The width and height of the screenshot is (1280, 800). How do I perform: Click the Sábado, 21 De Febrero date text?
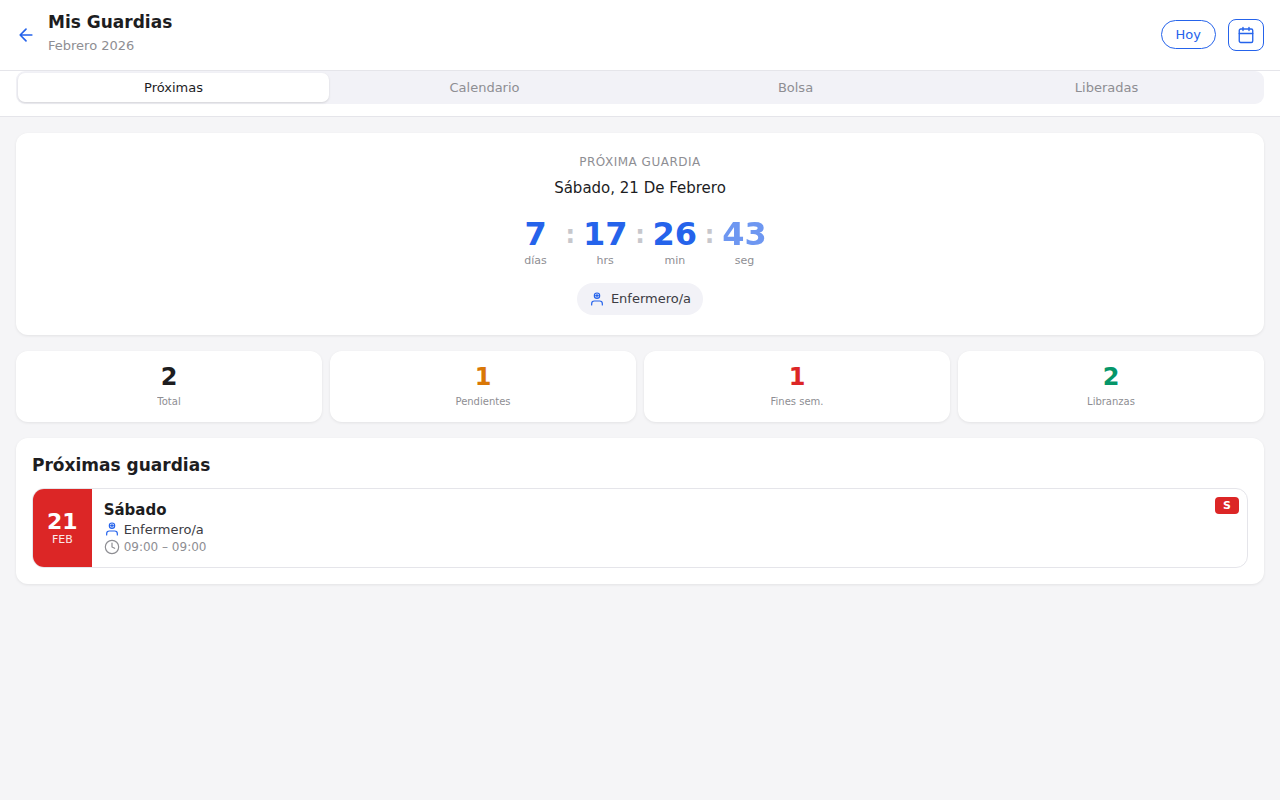[x=640, y=187]
